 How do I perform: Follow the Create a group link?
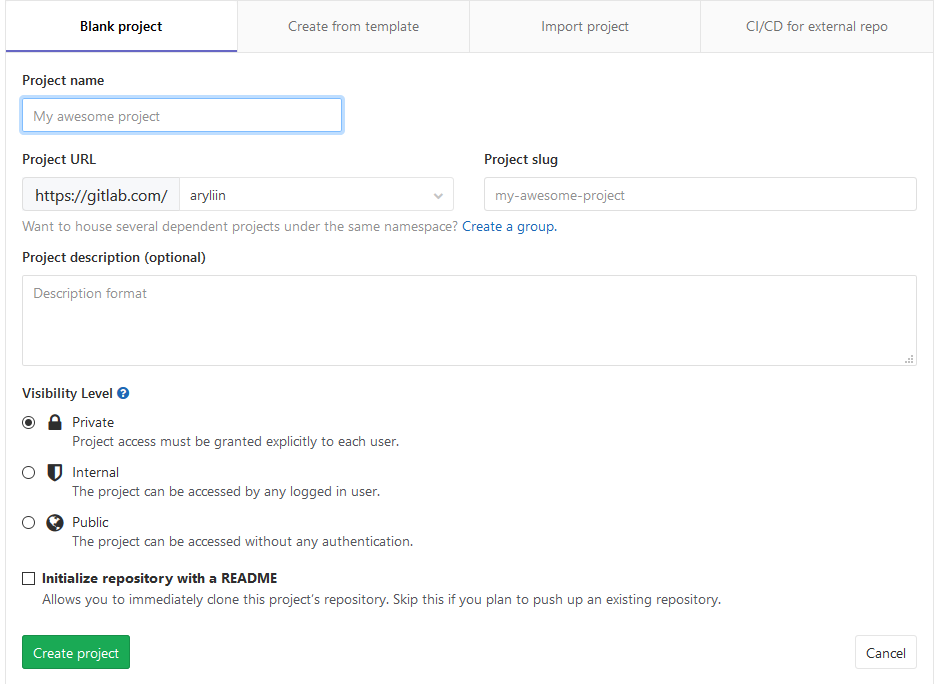[x=509, y=226]
